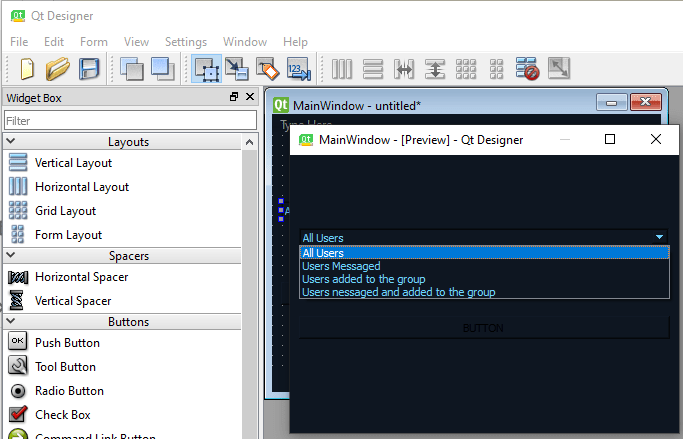
Task: Select the Edit Signals/Slots mode icon
Action: pyautogui.click(x=237, y=69)
